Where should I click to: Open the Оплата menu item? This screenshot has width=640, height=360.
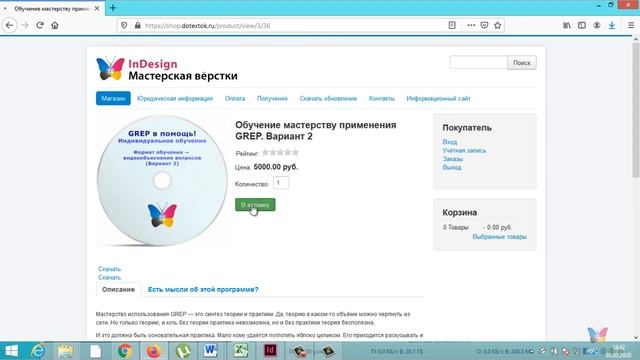pos(235,98)
